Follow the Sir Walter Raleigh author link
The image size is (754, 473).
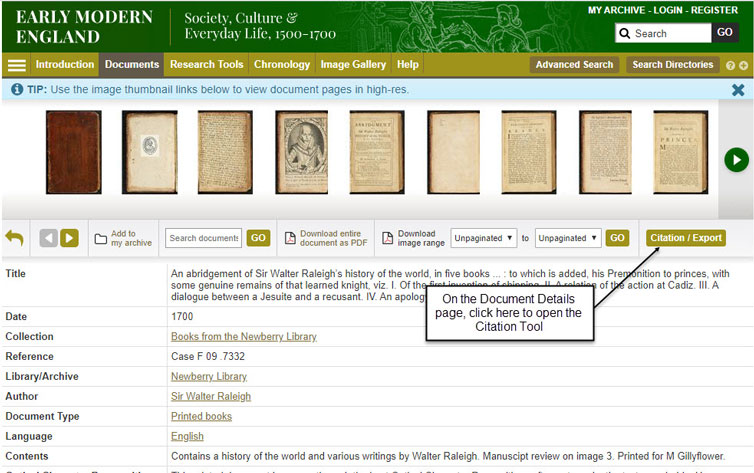(x=211, y=396)
